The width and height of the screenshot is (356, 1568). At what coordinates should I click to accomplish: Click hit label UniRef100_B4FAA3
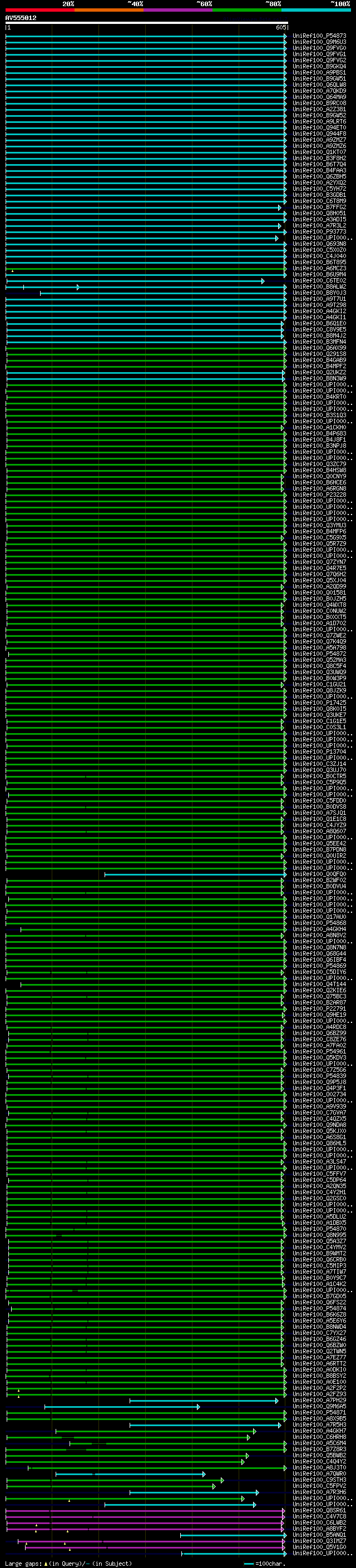[x=319, y=170]
